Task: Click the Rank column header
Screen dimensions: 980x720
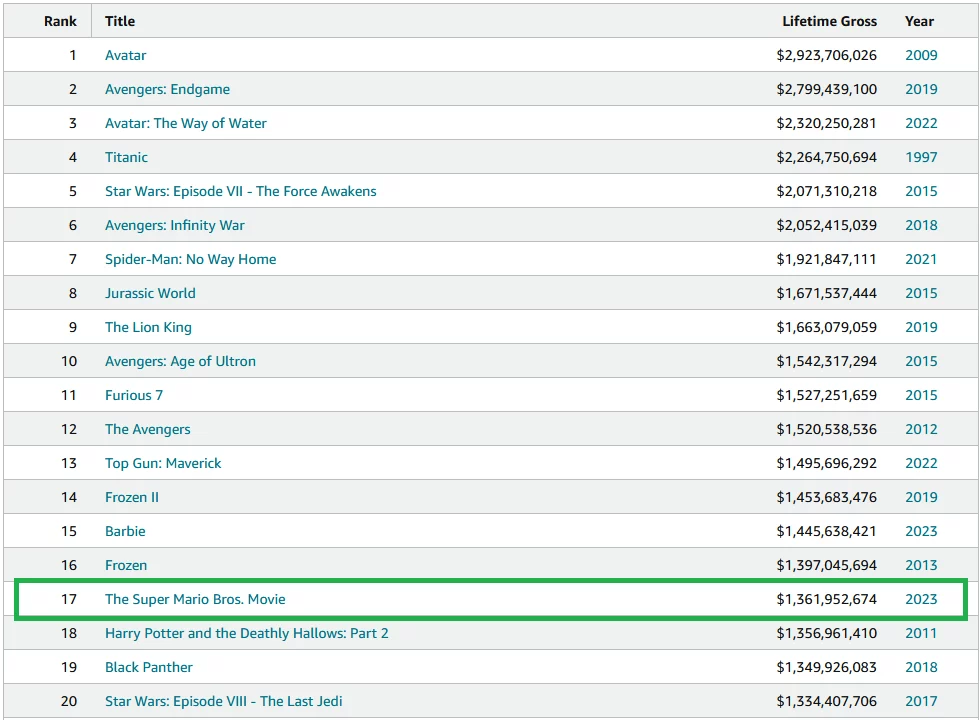Action: (x=60, y=21)
